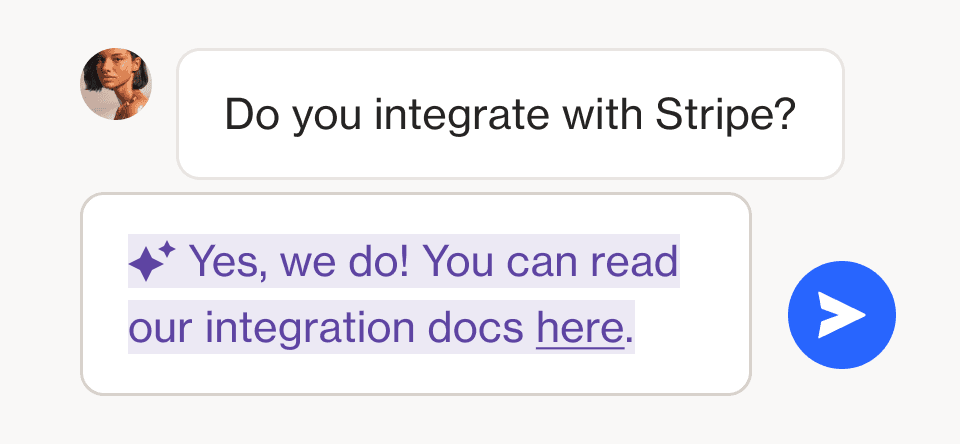Open the underlined "here" docs link
Screen dimensions: 960x444
tap(580, 328)
